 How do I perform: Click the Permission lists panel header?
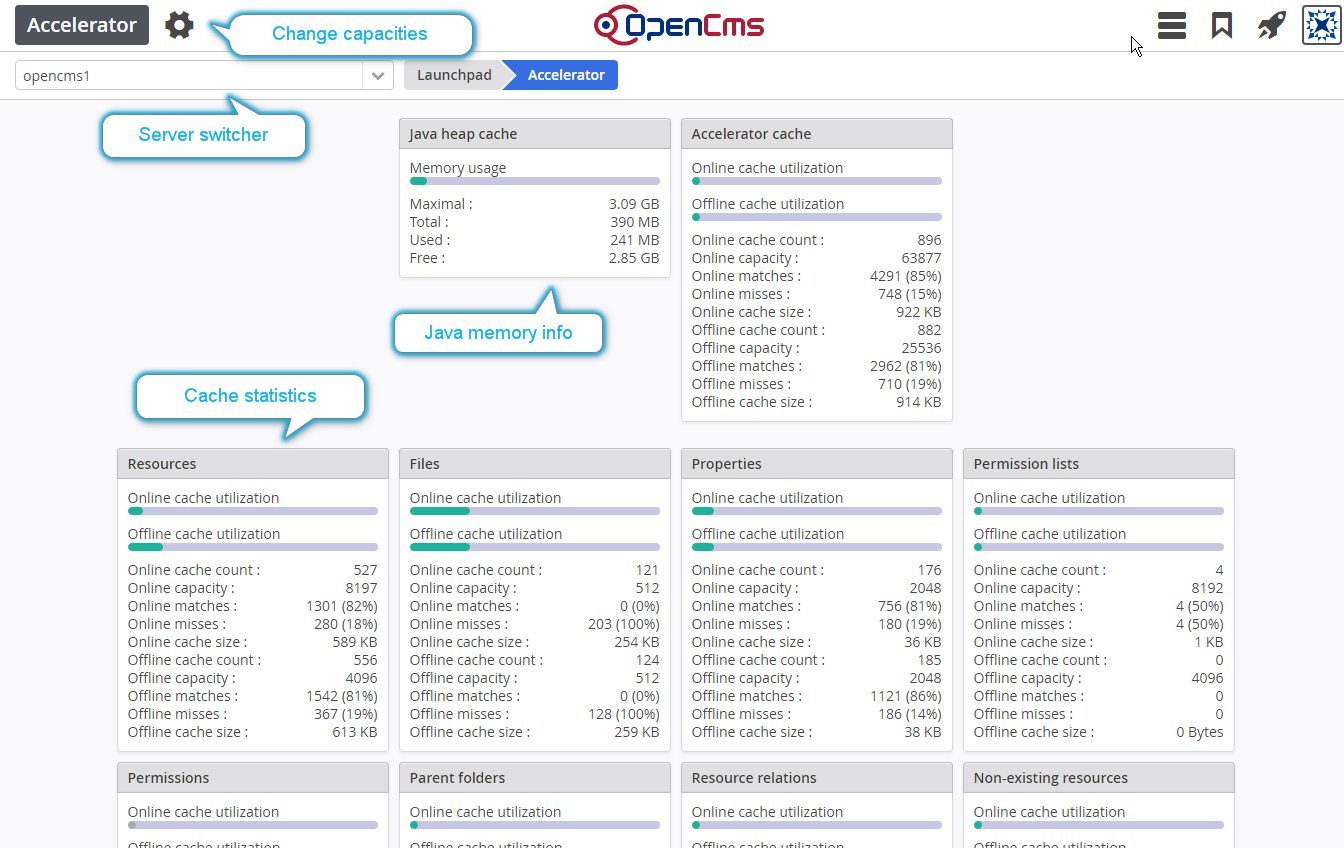point(1099,464)
